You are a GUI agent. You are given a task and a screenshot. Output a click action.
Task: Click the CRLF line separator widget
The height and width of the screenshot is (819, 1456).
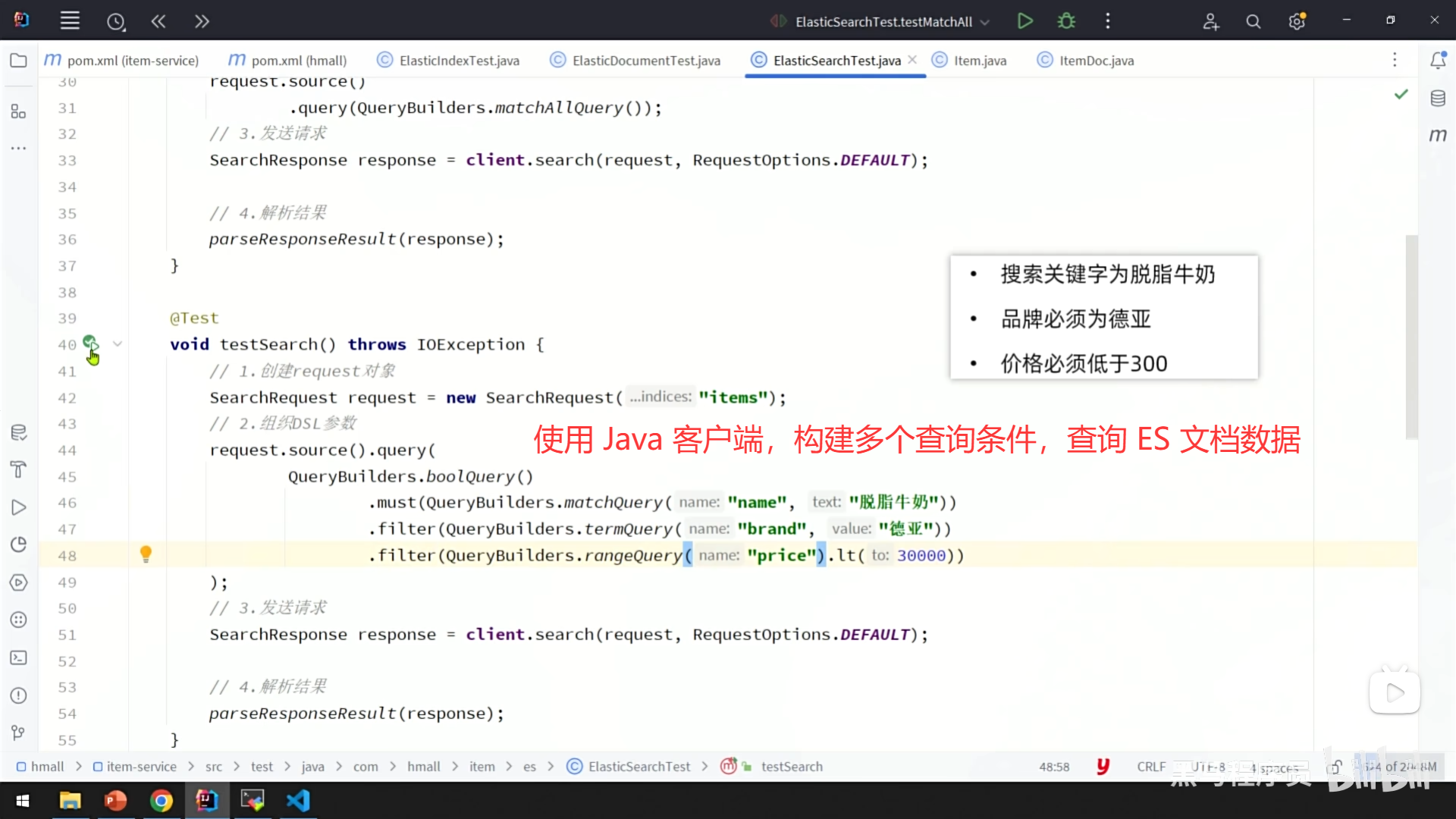coord(1150,767)
